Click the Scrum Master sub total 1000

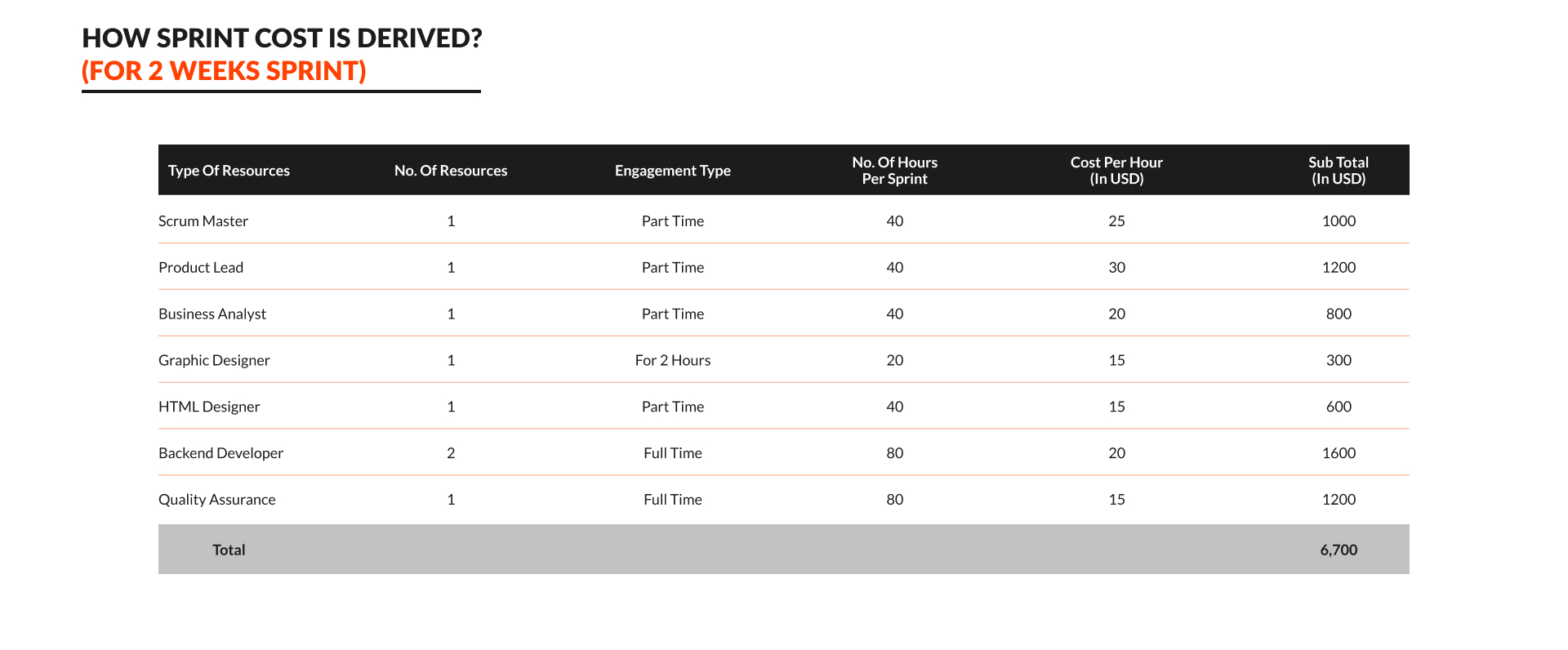pyautogui.click(x=1339, y=221)
